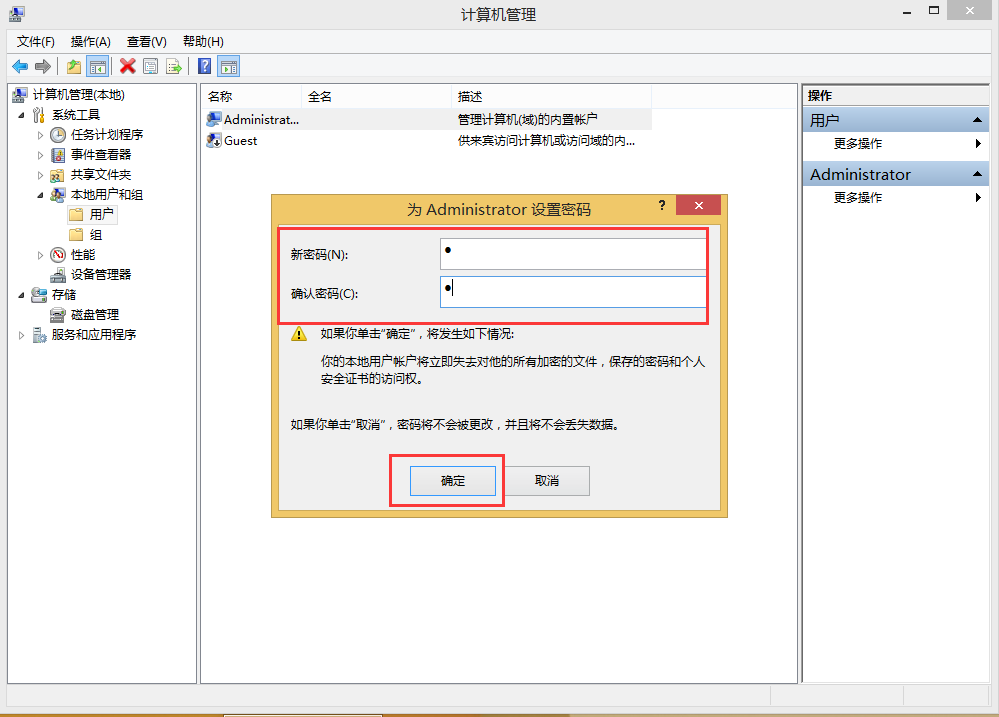Click the 确定 button

click(452, 481)
